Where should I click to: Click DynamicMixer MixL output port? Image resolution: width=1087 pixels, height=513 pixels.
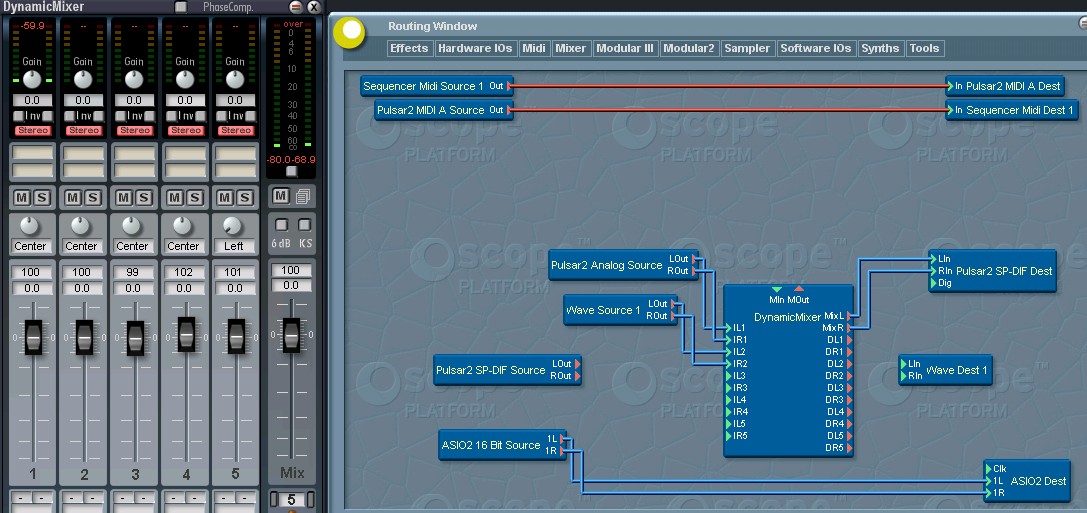tap(849, 315)
